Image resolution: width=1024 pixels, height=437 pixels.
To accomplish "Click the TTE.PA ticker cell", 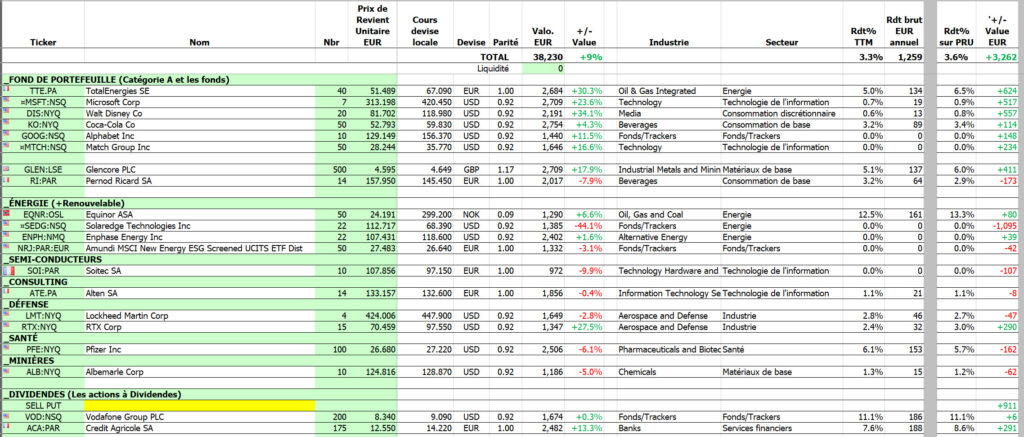I will tap(43, 91).
